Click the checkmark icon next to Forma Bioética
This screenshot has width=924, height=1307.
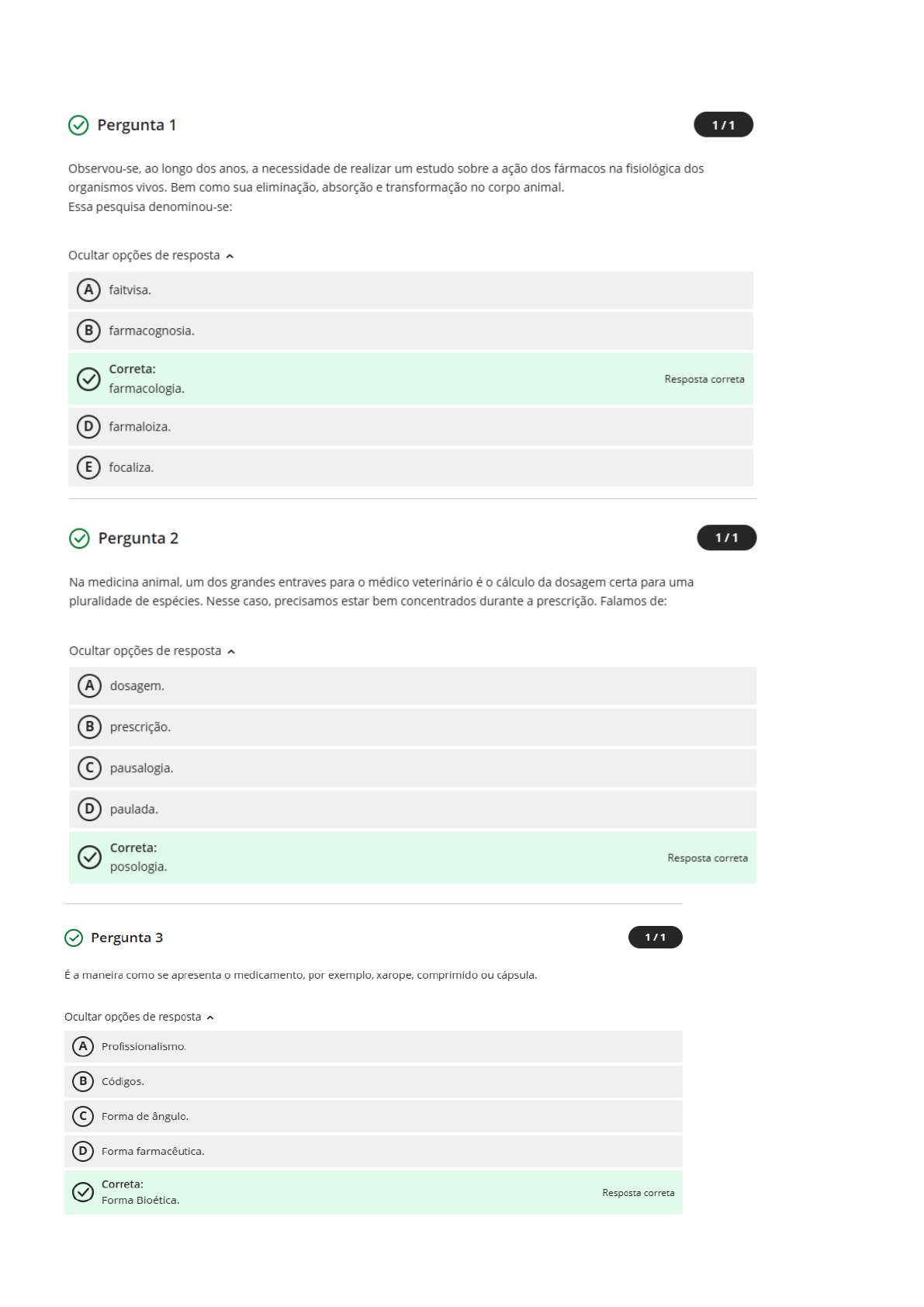(x=83, y=1192)
